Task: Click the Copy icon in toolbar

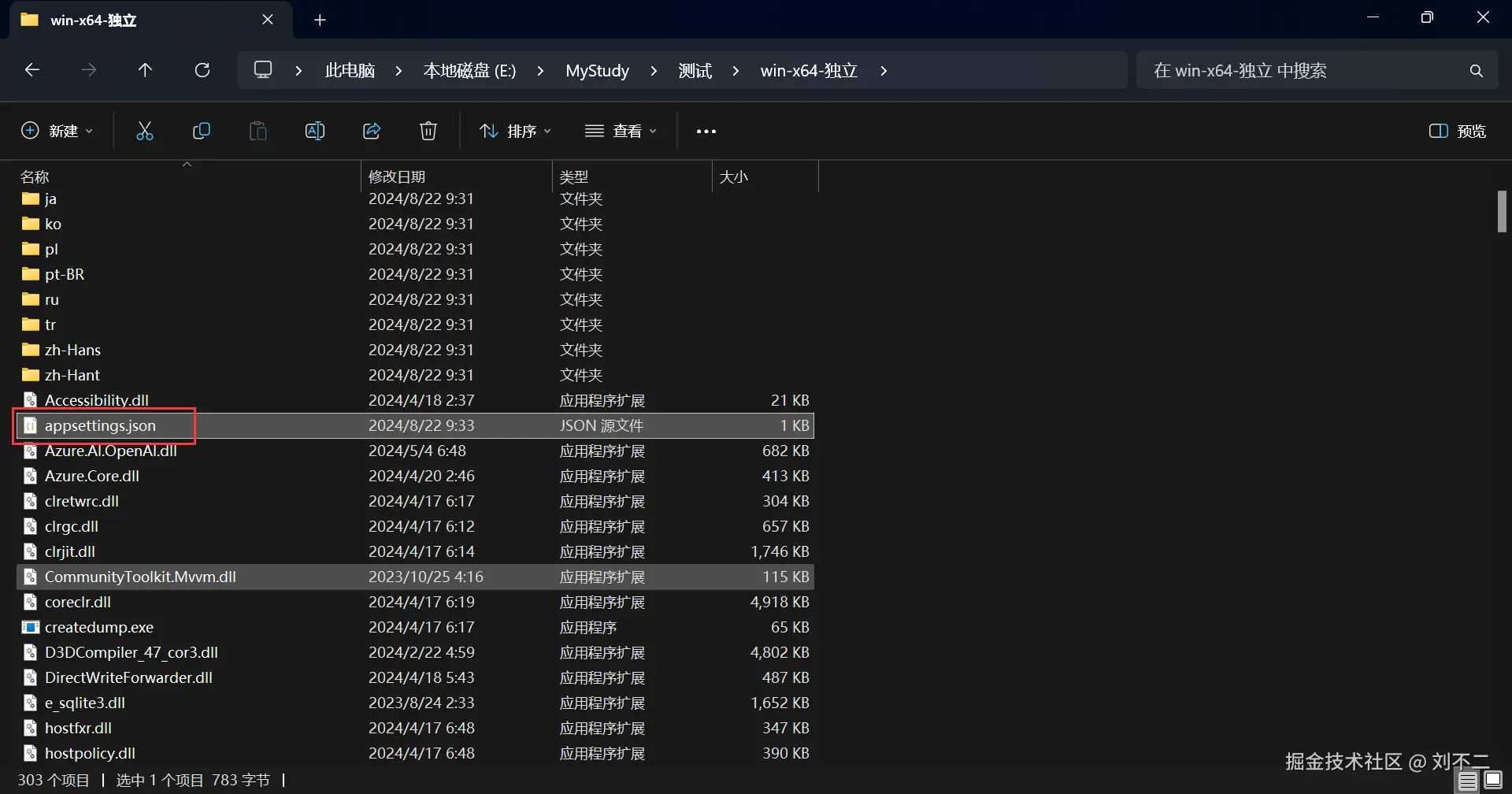Action: (202, 131)
